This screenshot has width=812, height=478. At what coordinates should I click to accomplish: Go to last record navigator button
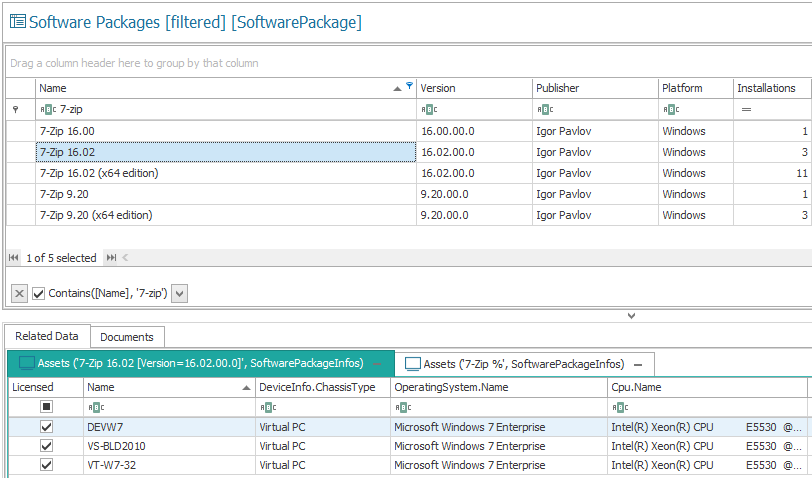coord(111,257)
